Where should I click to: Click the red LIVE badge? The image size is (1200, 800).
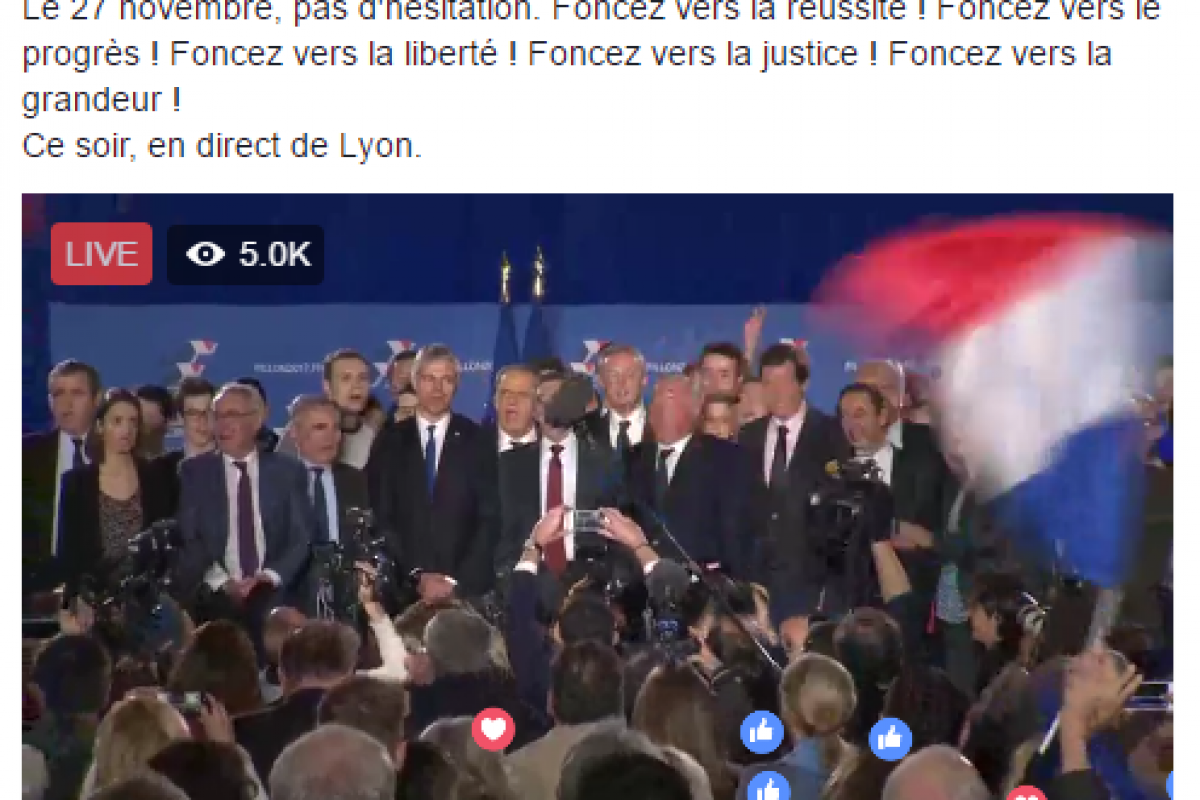pos(101,254)
